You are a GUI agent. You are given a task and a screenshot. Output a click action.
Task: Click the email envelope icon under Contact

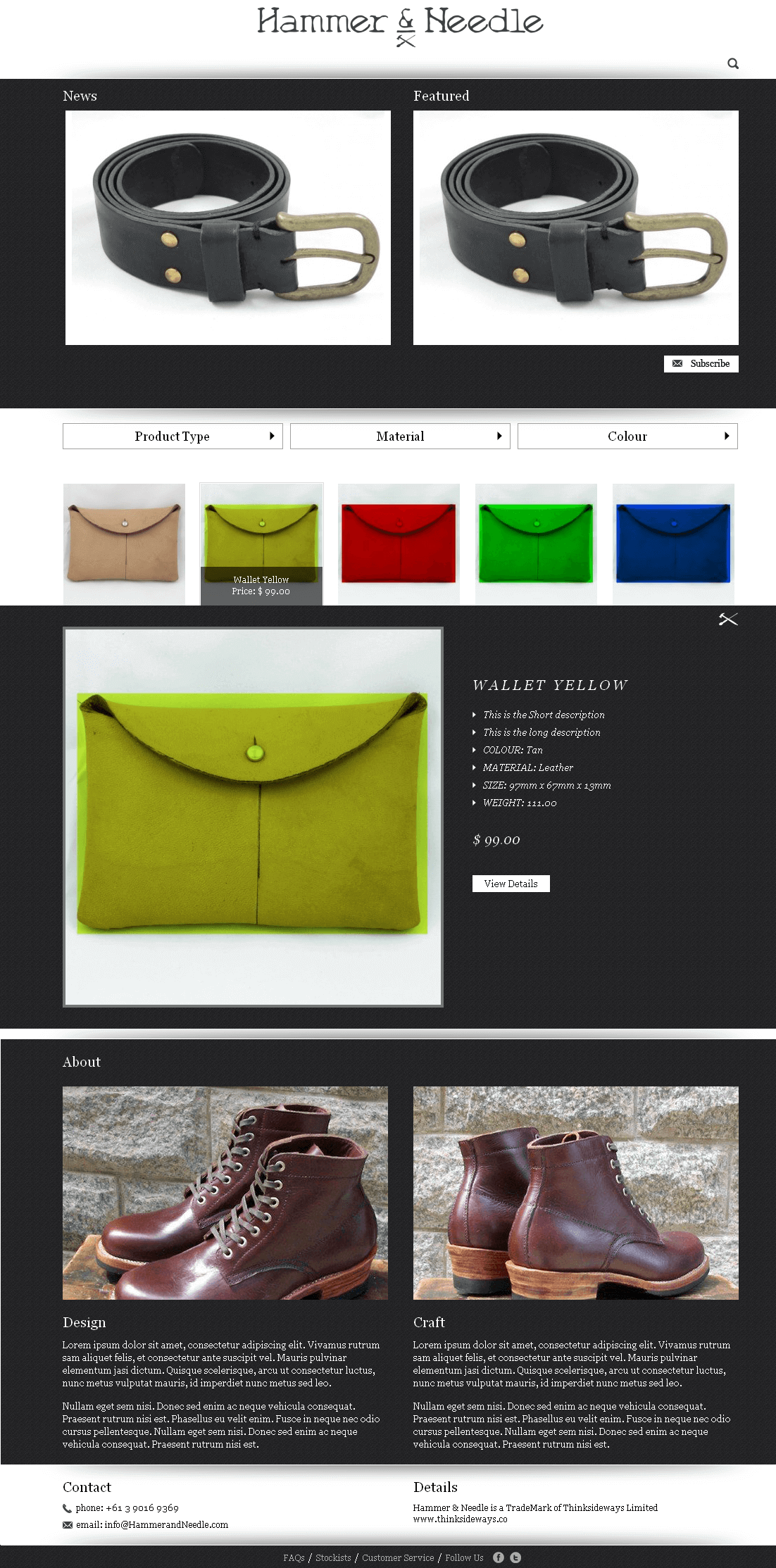(67, 1525)
